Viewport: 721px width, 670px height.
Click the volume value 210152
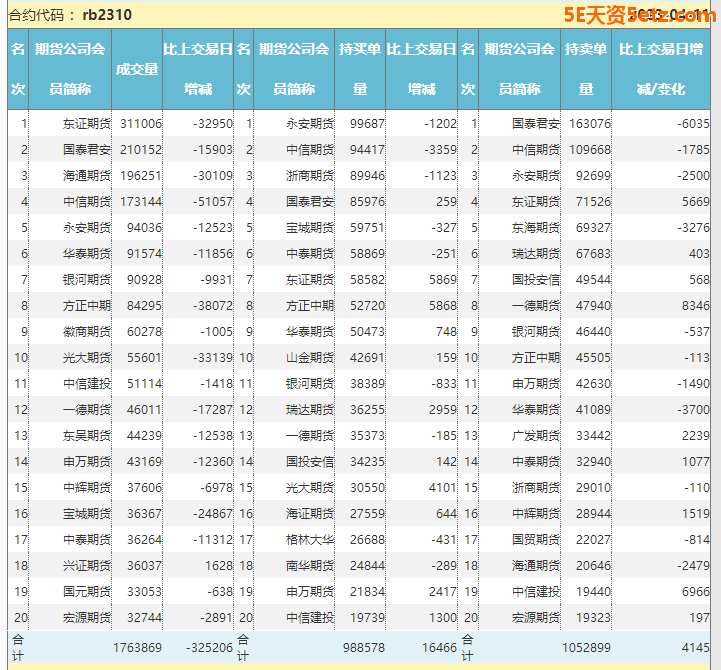[141, 149]
